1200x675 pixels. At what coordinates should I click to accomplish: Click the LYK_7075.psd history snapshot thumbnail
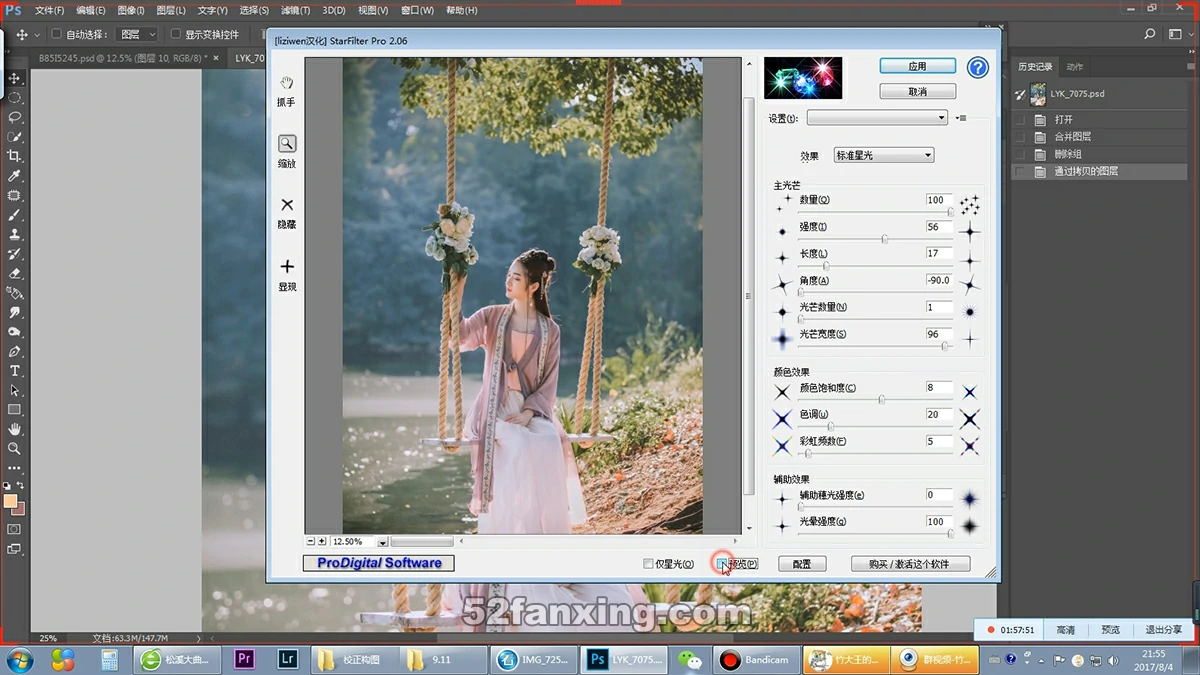(1037, 94)
